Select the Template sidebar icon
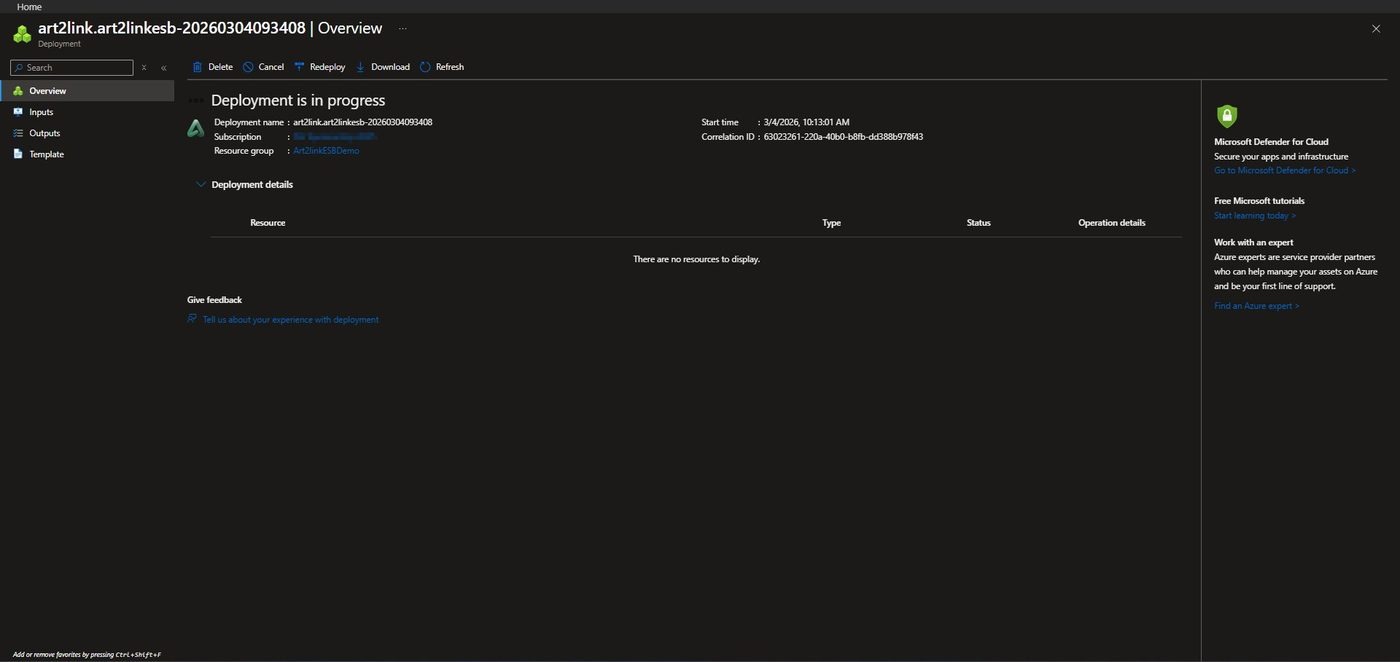1400x662 pixels. [19, 154]
